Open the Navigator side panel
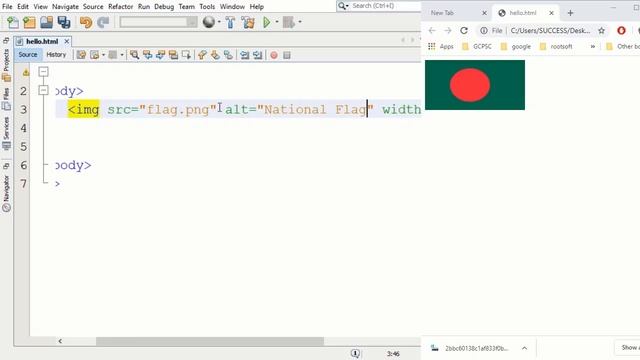The image size is (640, 360). 6,193
